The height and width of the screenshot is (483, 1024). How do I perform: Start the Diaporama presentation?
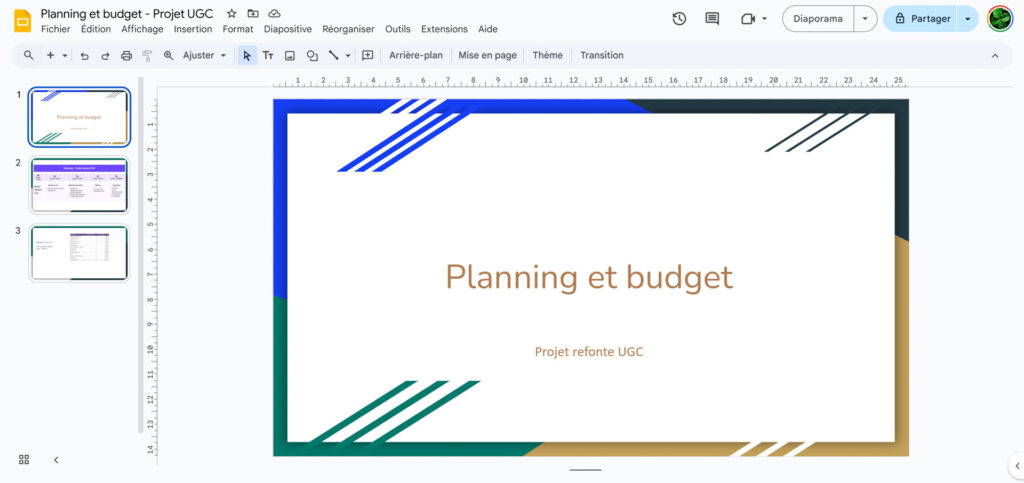[x=818, y=19]
